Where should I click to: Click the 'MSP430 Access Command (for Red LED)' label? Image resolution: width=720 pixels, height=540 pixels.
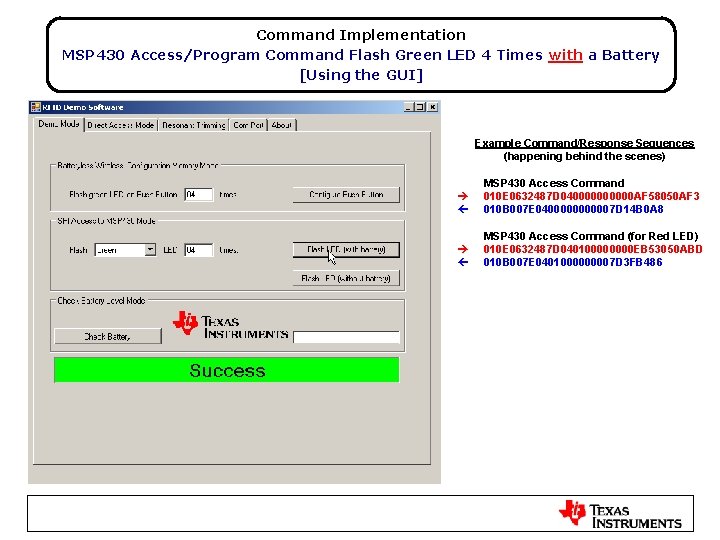[x=591, y=236]
